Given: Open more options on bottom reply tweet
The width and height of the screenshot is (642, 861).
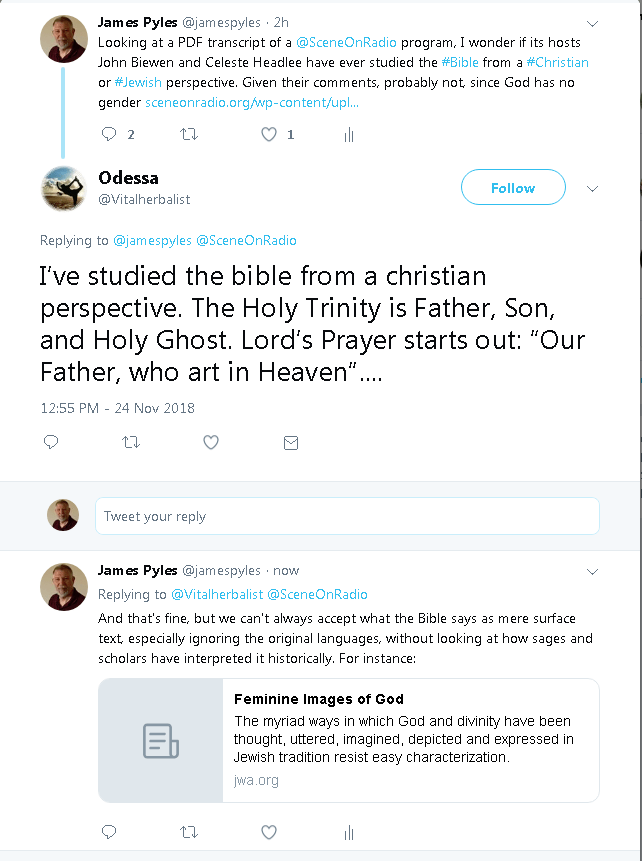Looking at the screenshot, I should point(592,571).
